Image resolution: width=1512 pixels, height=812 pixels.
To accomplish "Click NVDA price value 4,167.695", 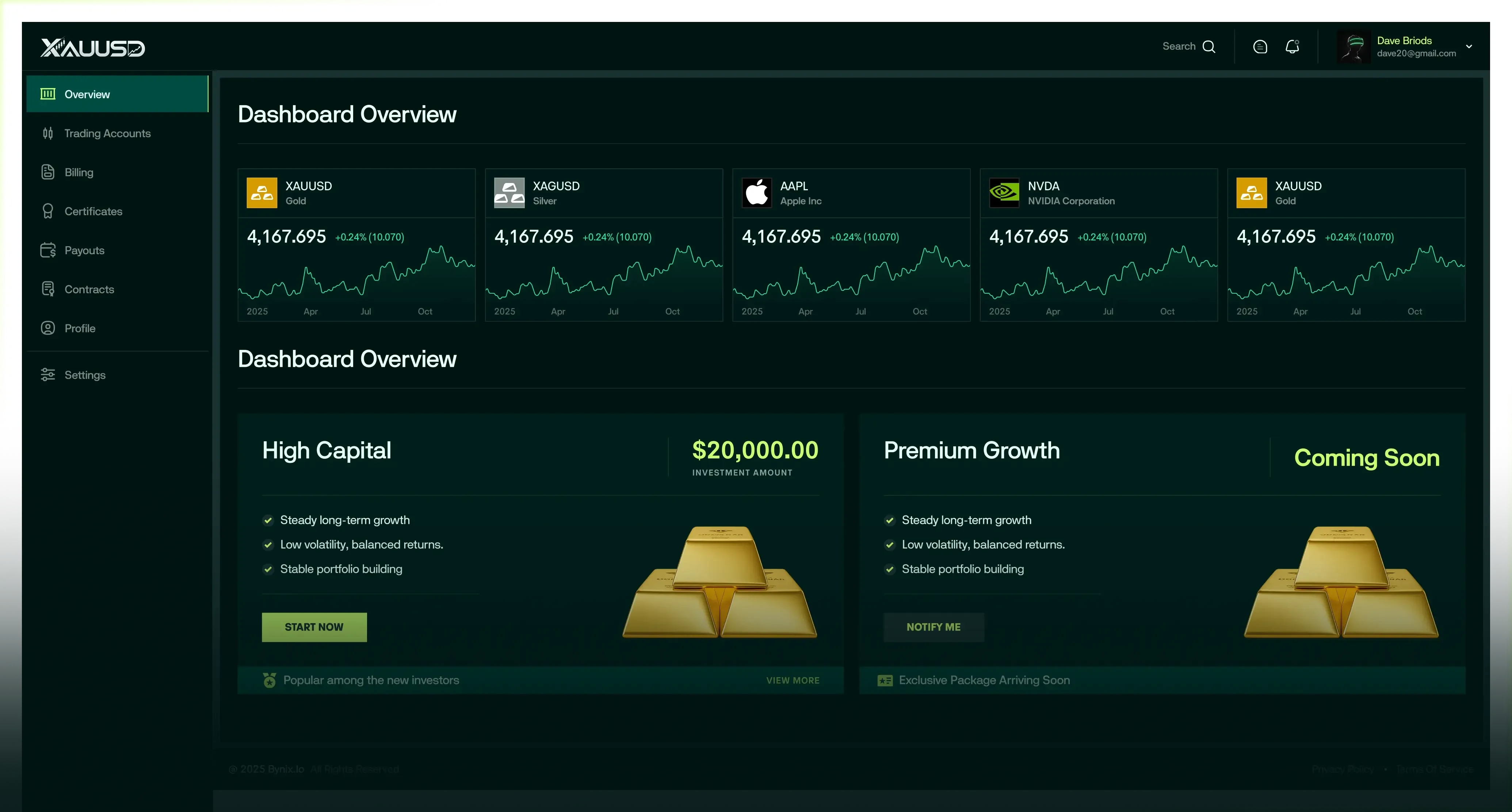I will click(1029, 237).
